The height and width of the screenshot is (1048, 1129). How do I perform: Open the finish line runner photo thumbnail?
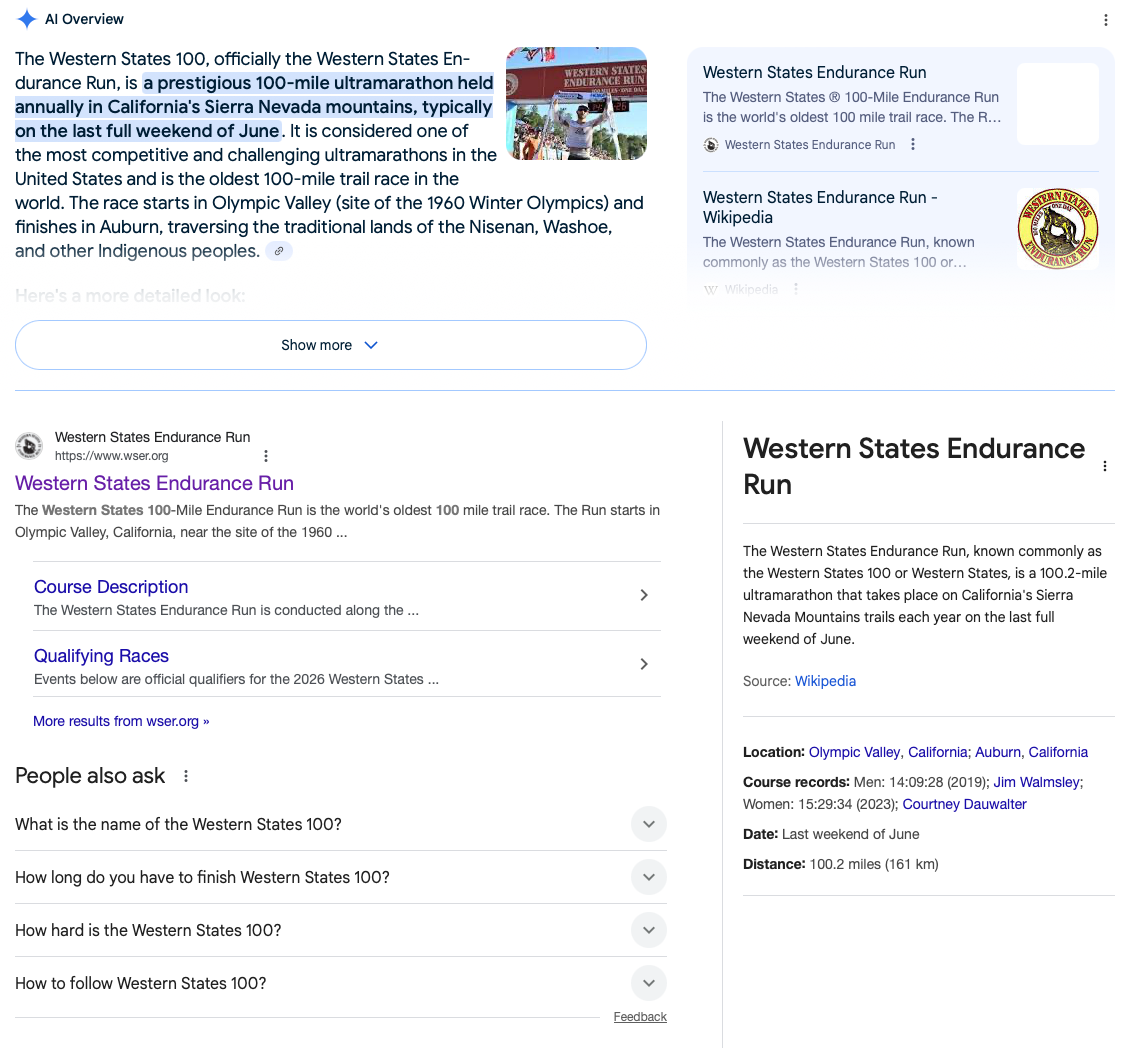coord(576,103)
